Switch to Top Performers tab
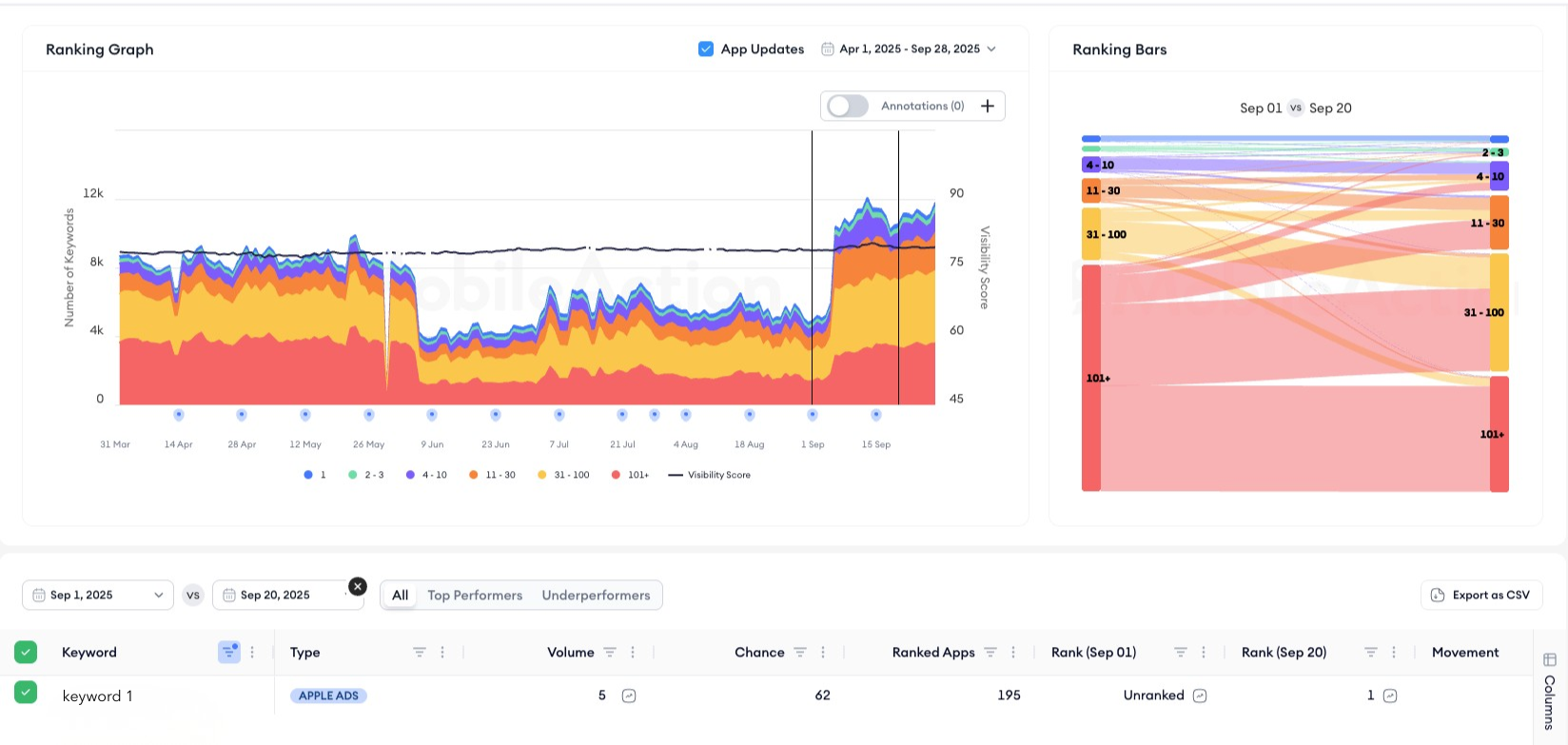 coord(475,595)
